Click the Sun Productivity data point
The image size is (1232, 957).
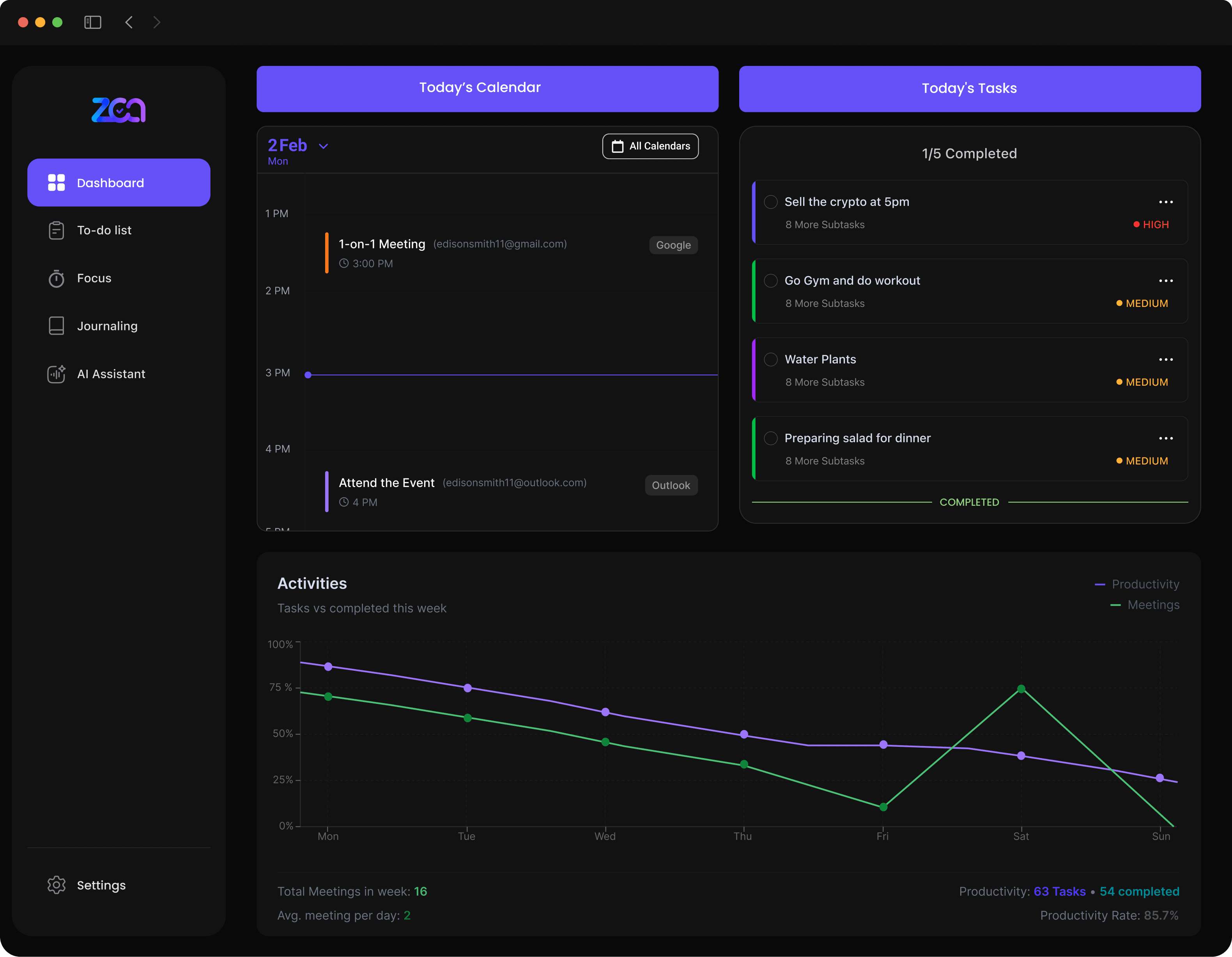pos(1160,778)
